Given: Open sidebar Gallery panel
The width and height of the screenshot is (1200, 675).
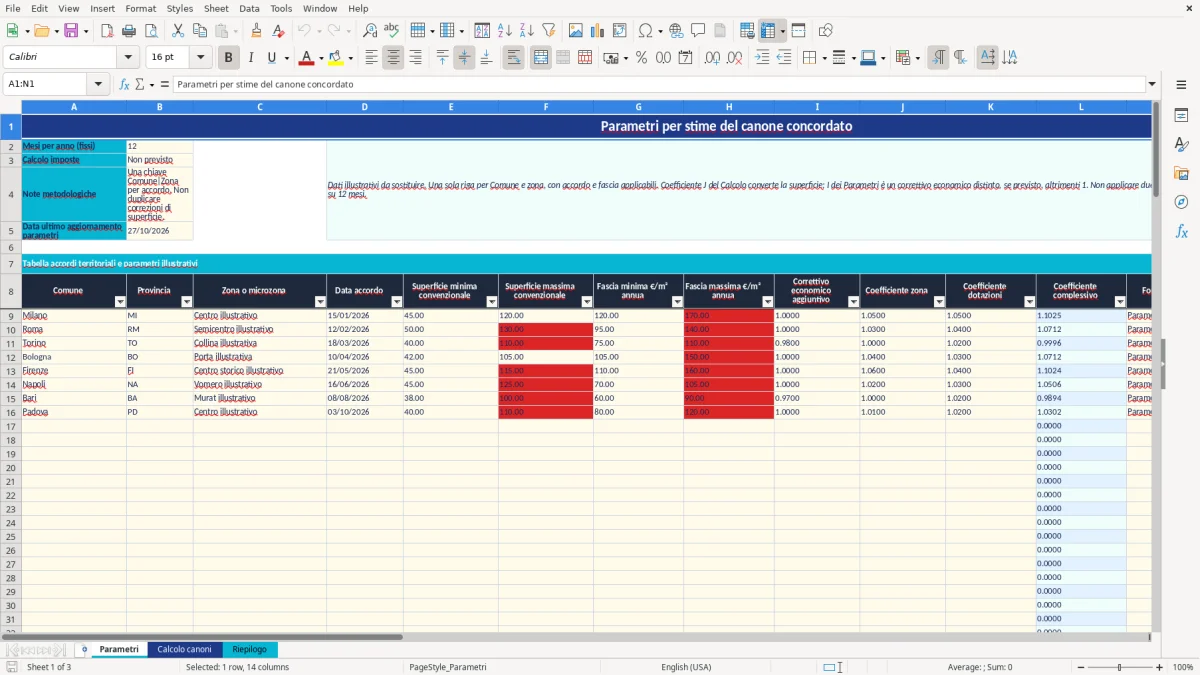Looking at the screenshot, I should click(x=1181, y=173).
